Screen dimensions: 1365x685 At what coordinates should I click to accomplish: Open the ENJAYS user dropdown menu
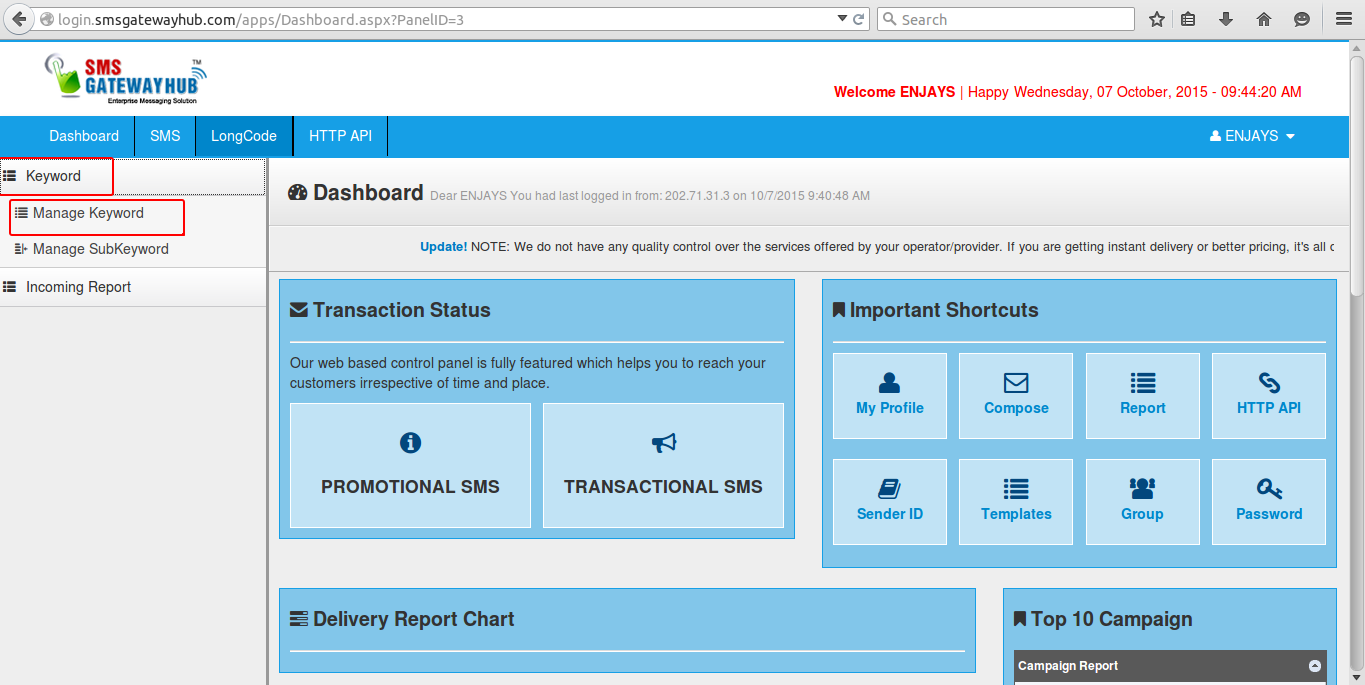(x=1252, y=136)
